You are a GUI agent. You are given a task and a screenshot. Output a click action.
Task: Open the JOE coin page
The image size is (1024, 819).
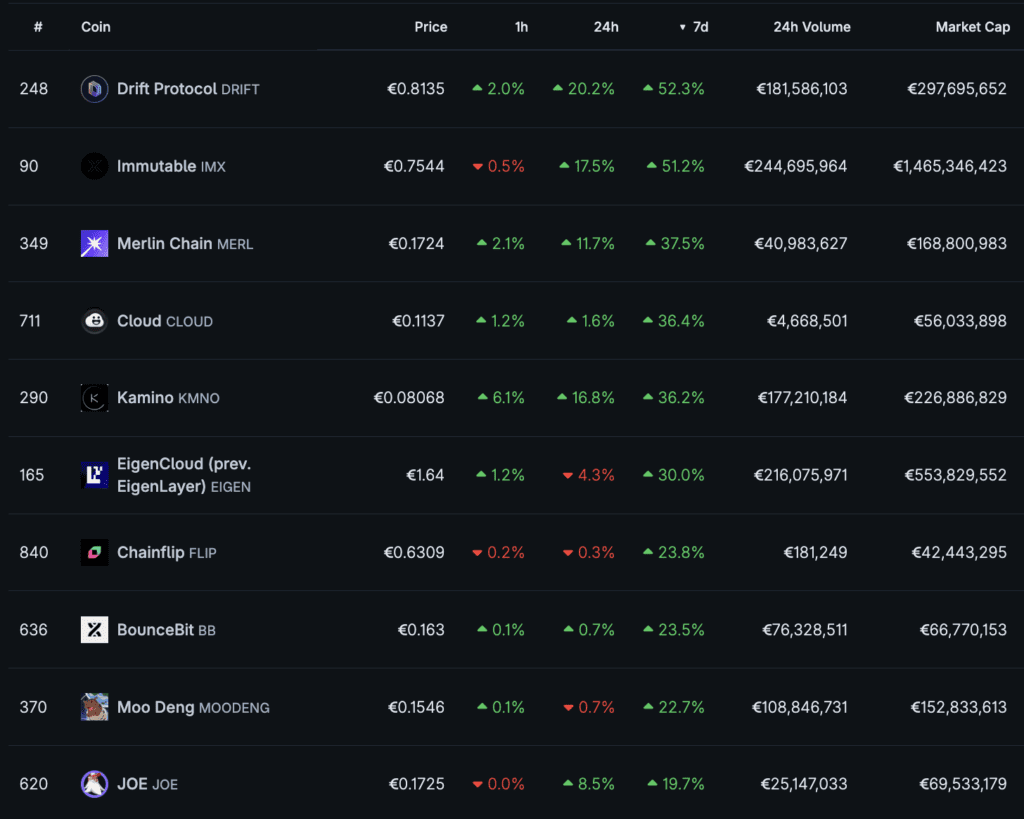coord(147,784)
